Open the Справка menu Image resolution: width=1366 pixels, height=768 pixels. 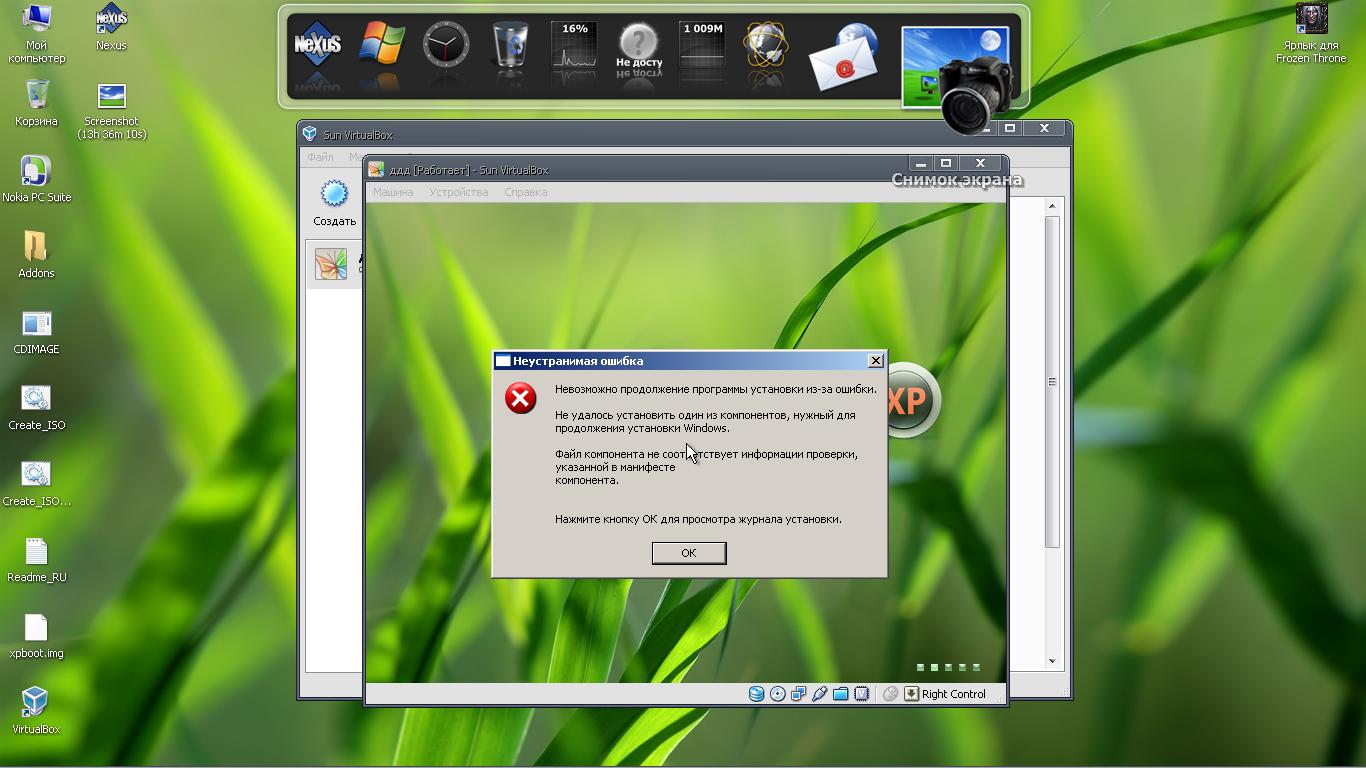click(525, 192)
